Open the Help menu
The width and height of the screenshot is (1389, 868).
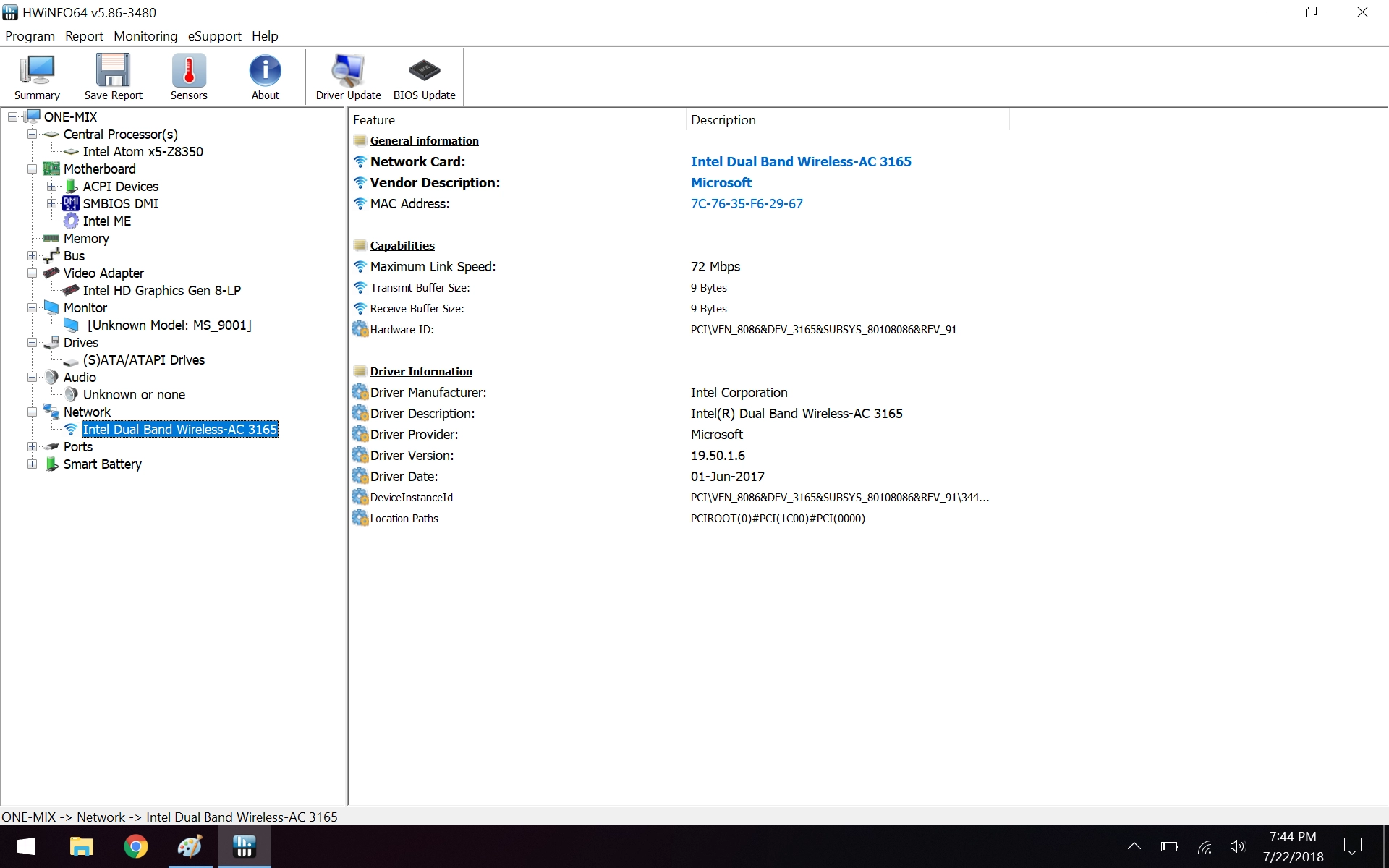tap(265, 36)
